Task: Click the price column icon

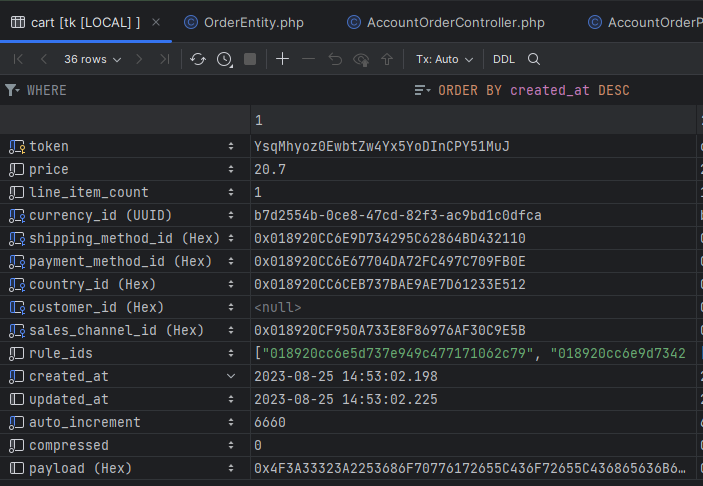Action: [17, 169]
